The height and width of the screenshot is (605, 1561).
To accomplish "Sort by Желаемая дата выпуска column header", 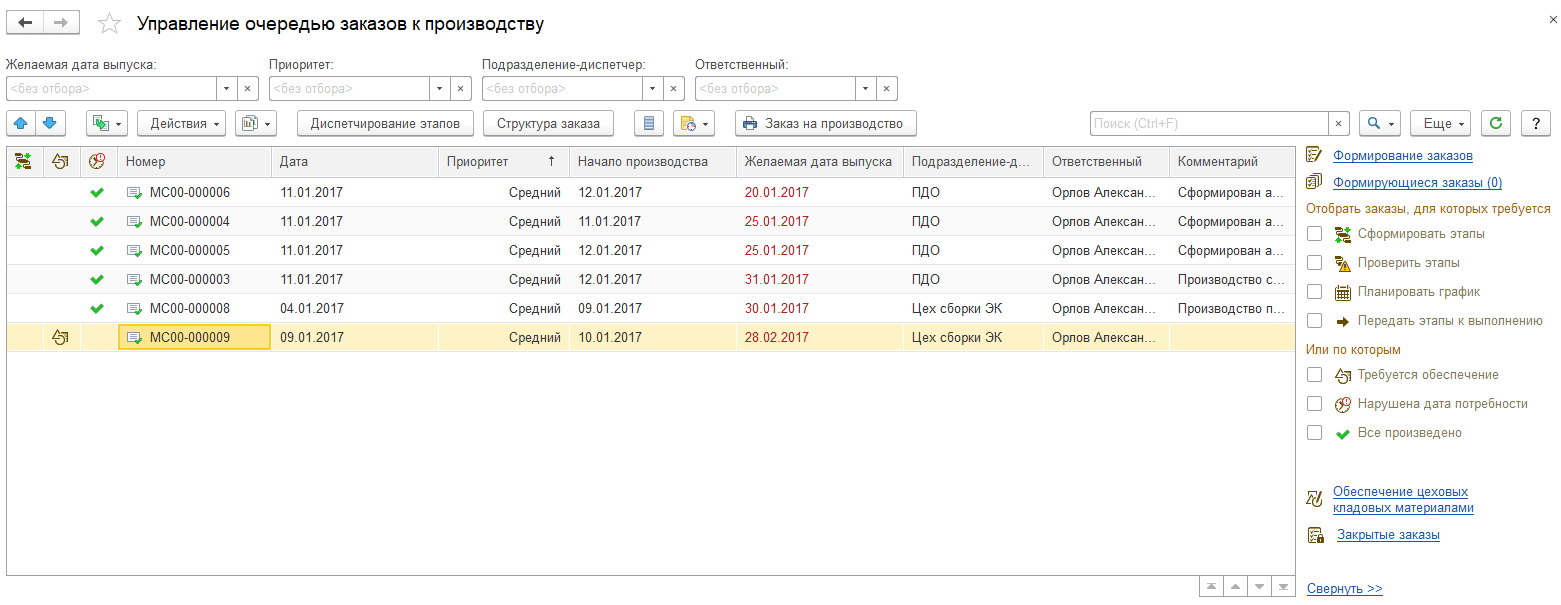I will 820,161.
